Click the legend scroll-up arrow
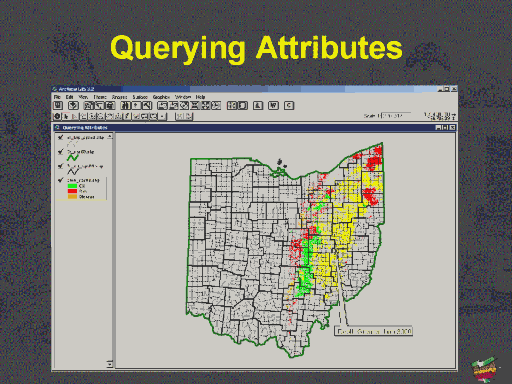512x384 pixels. pyautogui.click(x=110, y=137)
